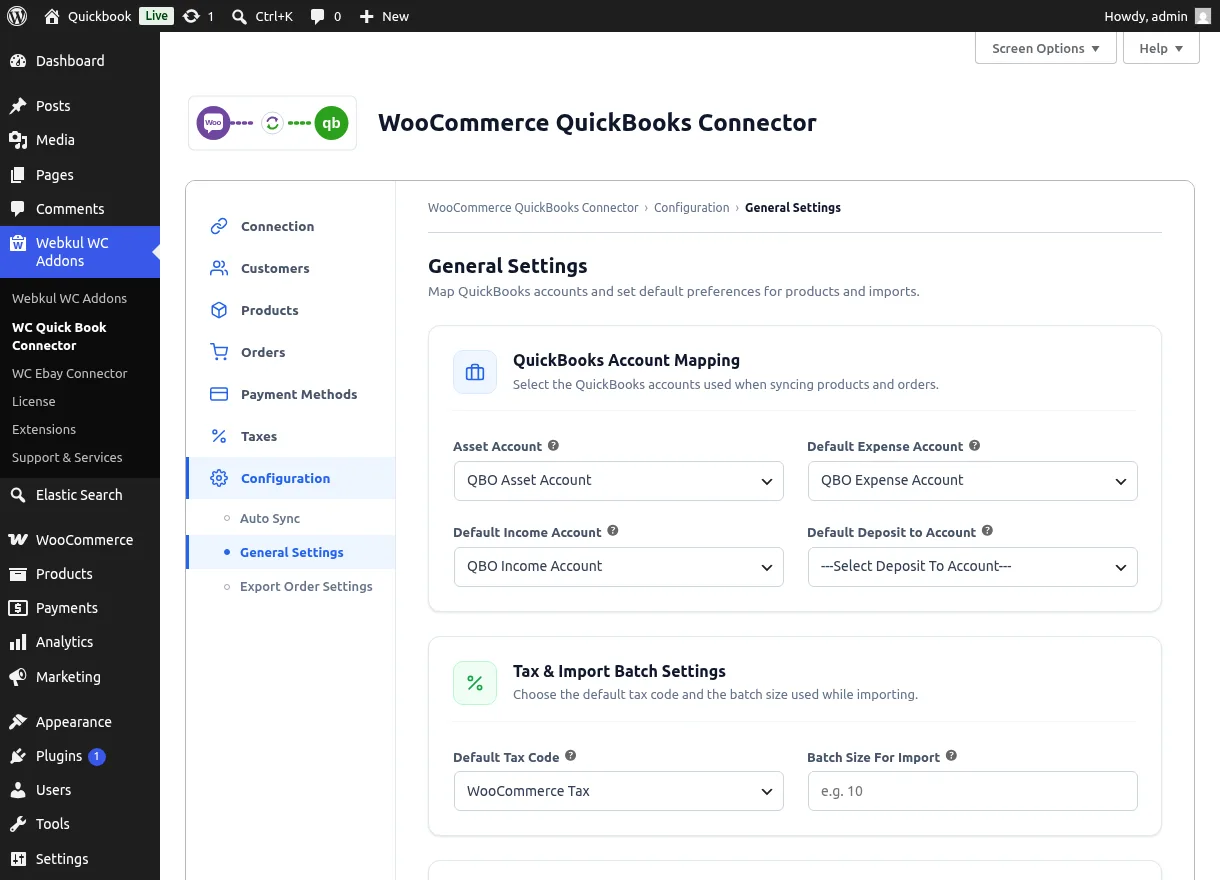The height and width of the screenshot is (880, 1220).
Task: Expand the Help dropdown
Action: [1161, 48]
